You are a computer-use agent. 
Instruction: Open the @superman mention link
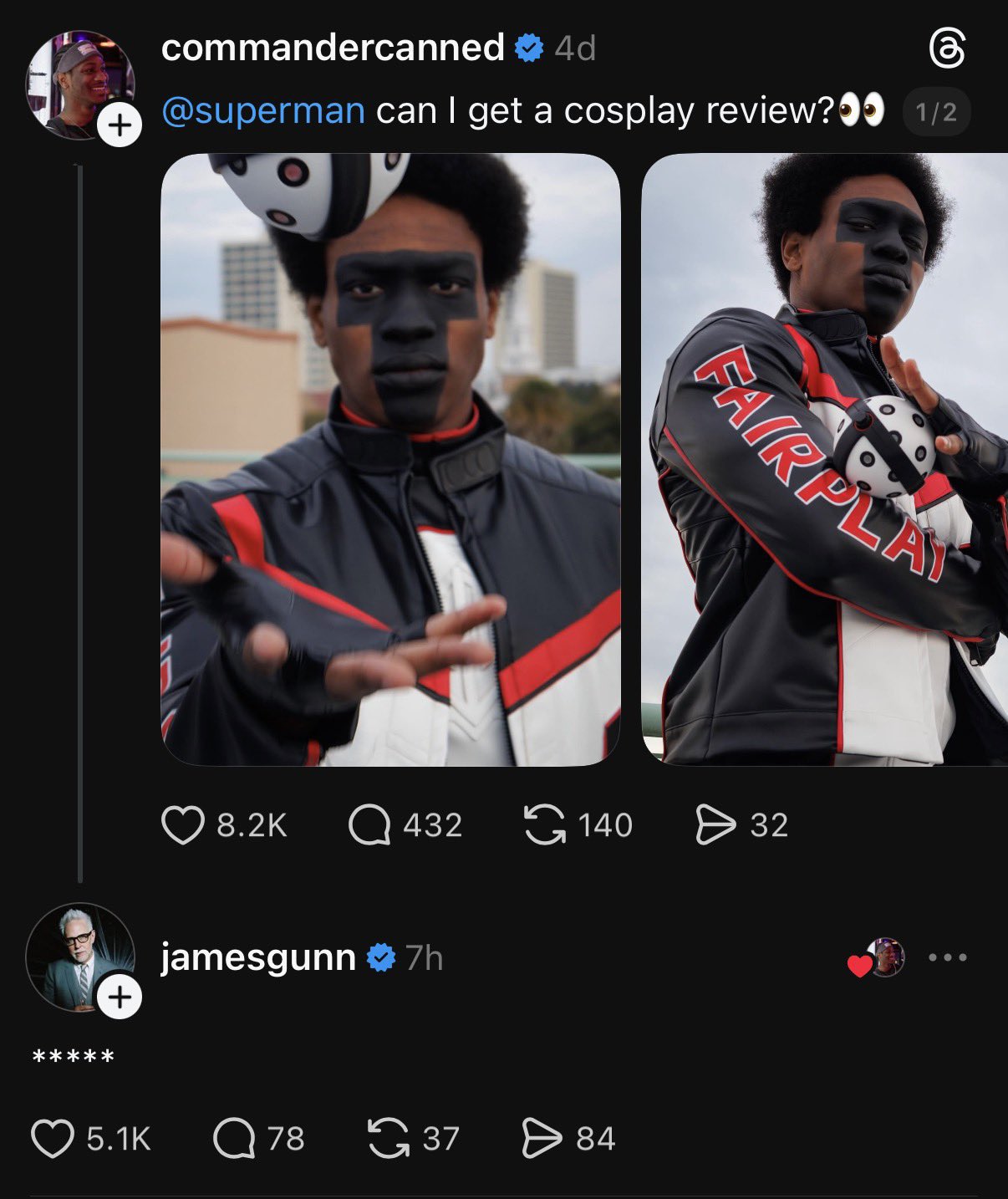point(263,110)
